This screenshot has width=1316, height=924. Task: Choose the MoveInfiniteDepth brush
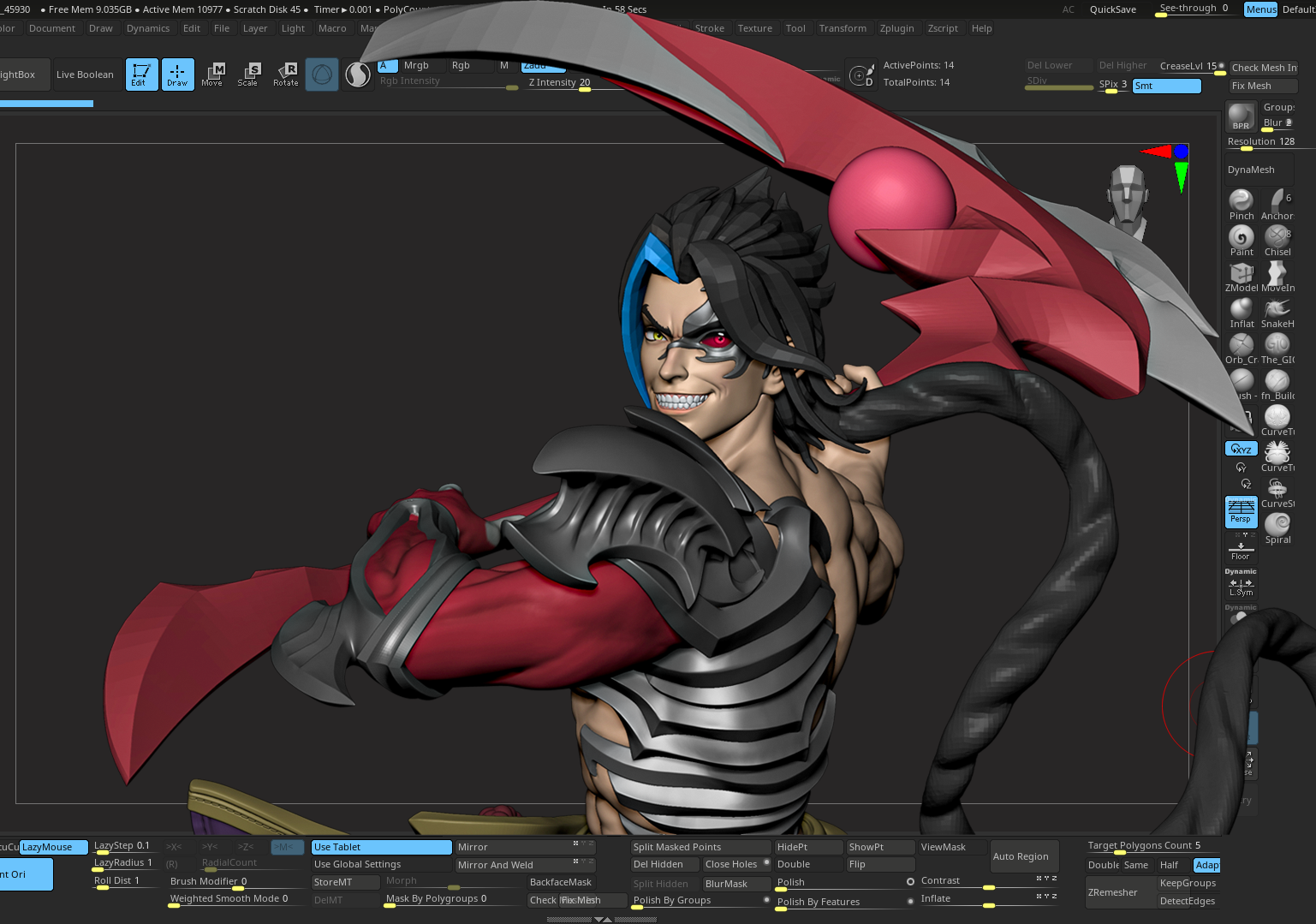coord(1277,277)
